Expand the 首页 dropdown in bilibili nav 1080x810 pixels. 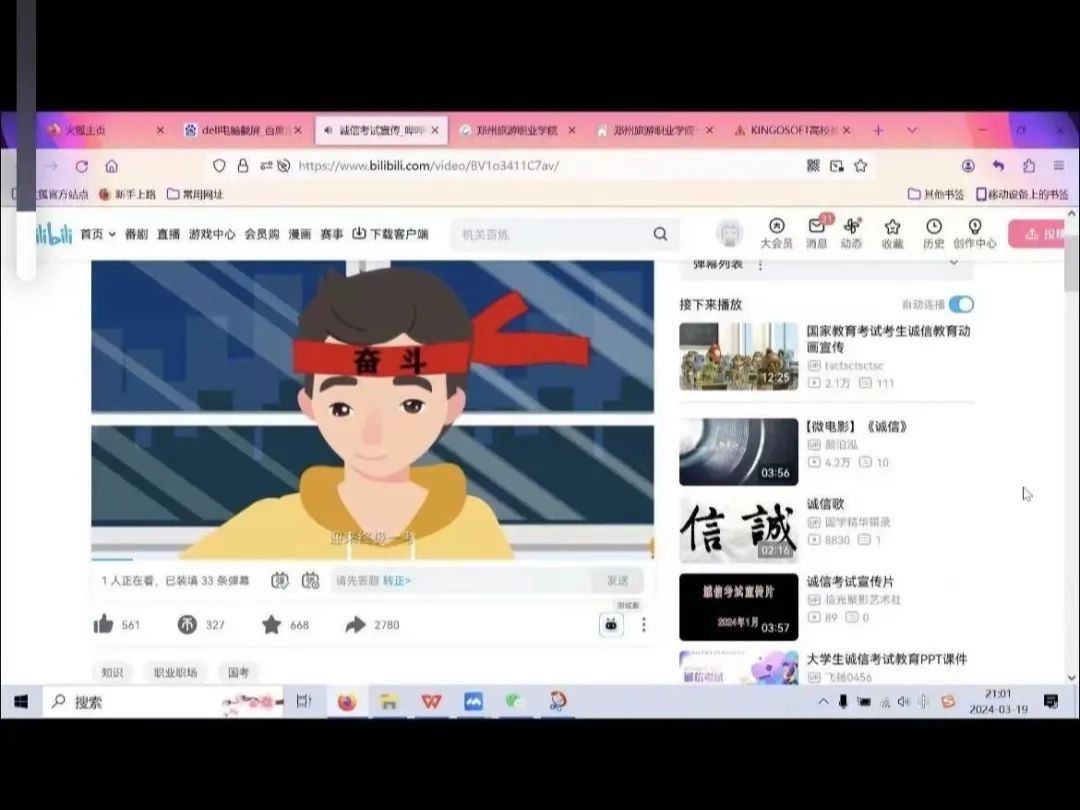pyautogui.click(x=98, y=234)
